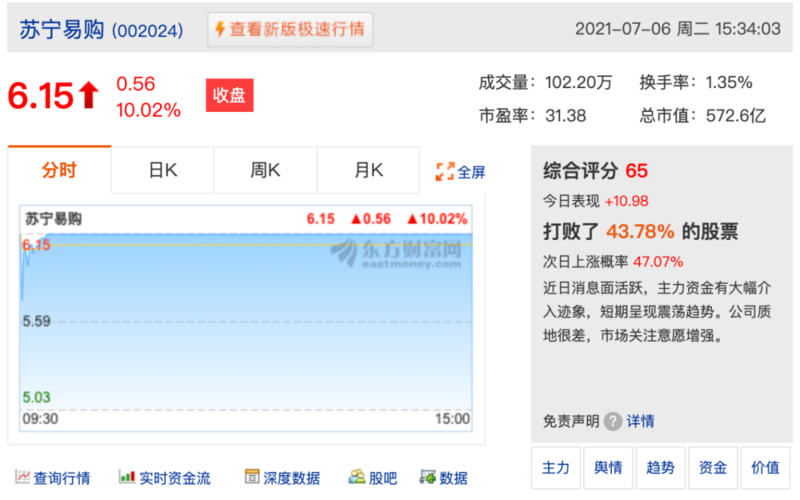Click the 股吧 people icon
800x500 pixels.
pos(357,476)
